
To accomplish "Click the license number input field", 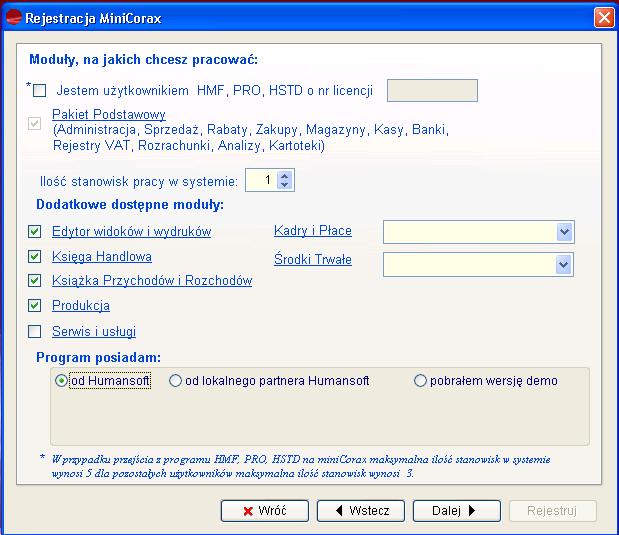I will pyautogui.click(x=432, y=90).
